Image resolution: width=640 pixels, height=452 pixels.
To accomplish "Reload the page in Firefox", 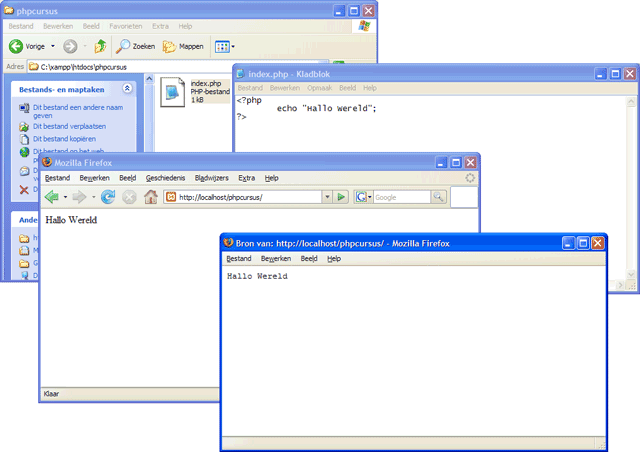I will click(108, 197).
